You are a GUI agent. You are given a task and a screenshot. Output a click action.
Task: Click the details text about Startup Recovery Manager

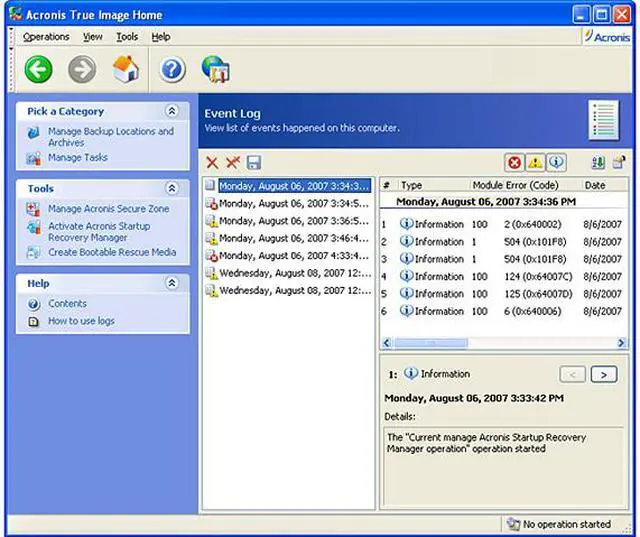pyautogui.click(x=486, y=443)
